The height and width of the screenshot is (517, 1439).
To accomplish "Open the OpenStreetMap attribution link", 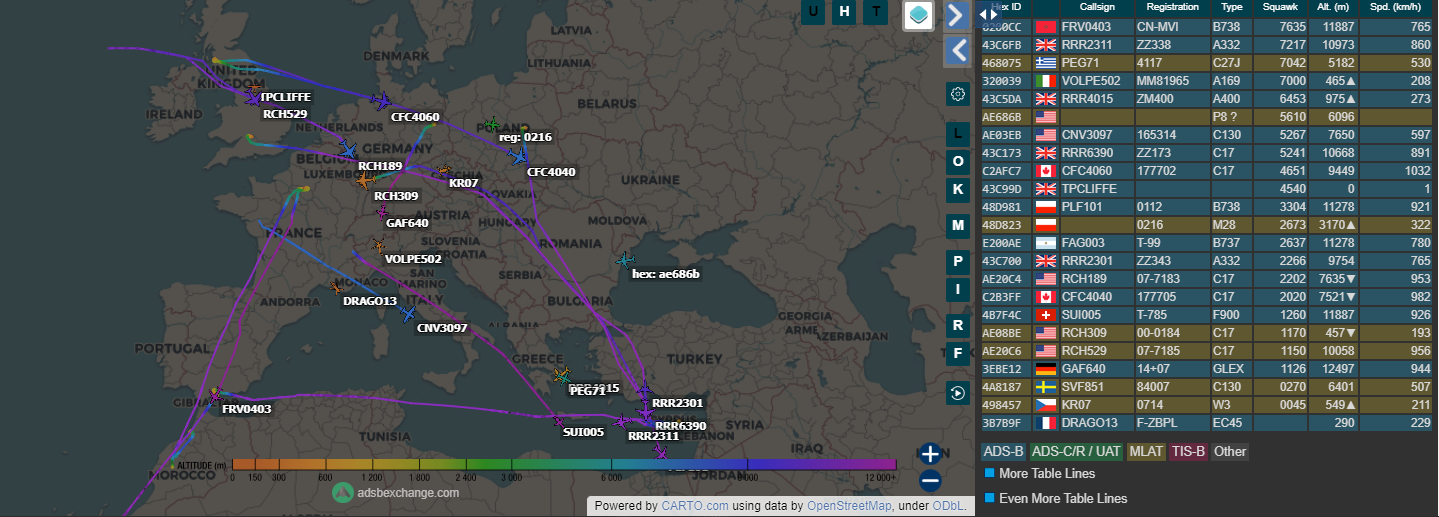I will tap(850, 506).
